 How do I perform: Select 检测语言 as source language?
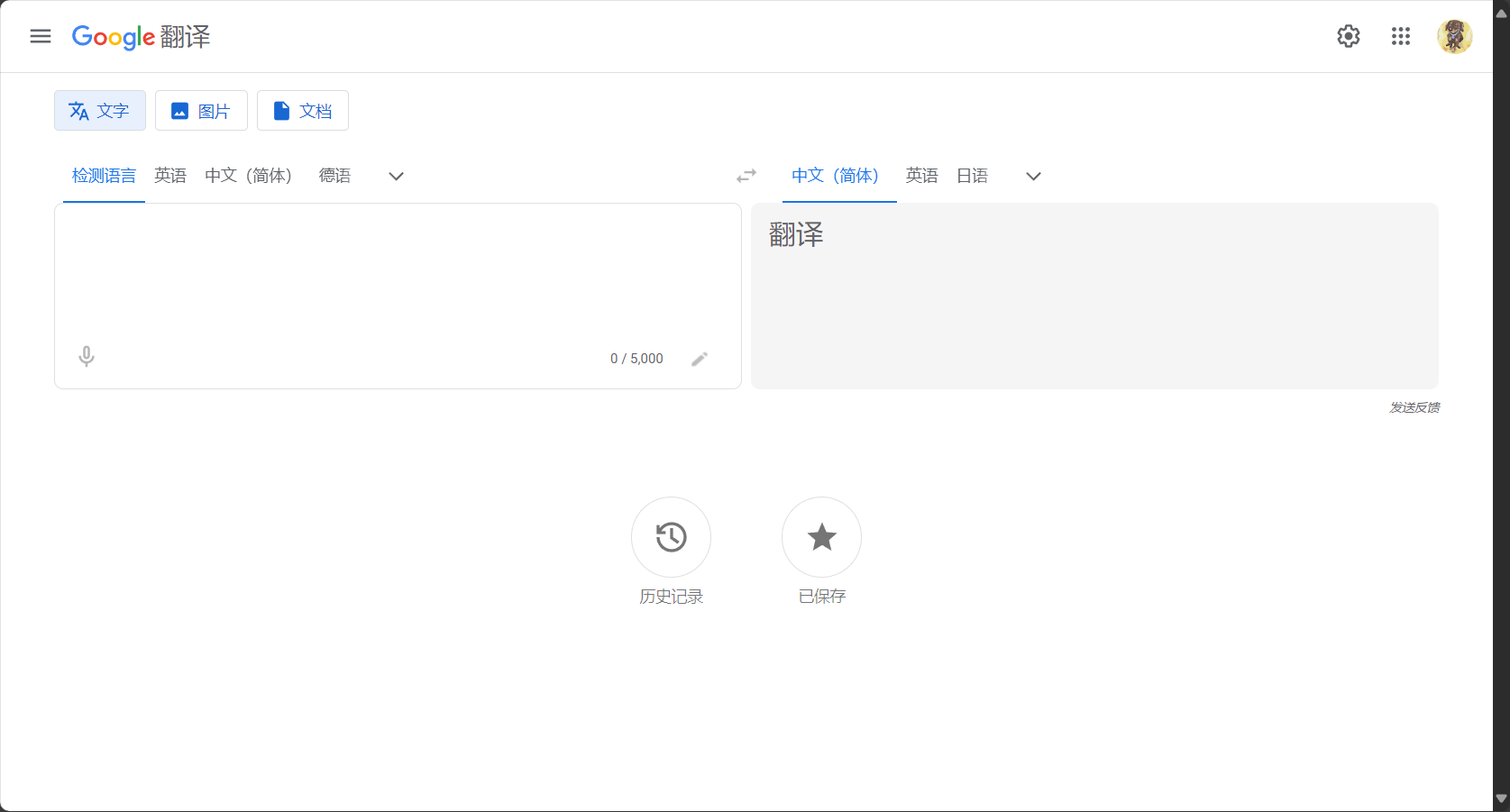[x=104, y=176]
